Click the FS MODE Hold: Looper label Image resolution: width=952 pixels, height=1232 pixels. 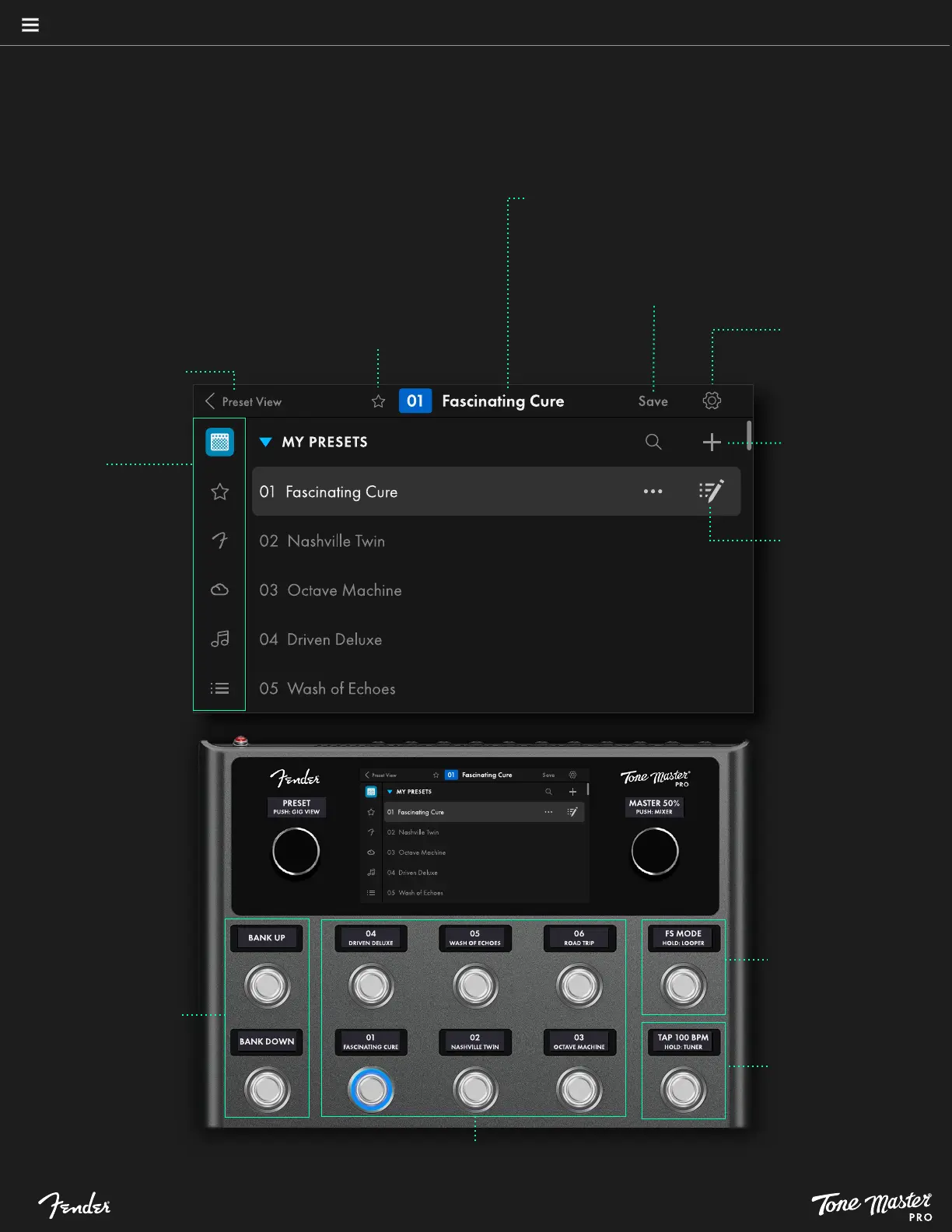click(x=684, y=938)
